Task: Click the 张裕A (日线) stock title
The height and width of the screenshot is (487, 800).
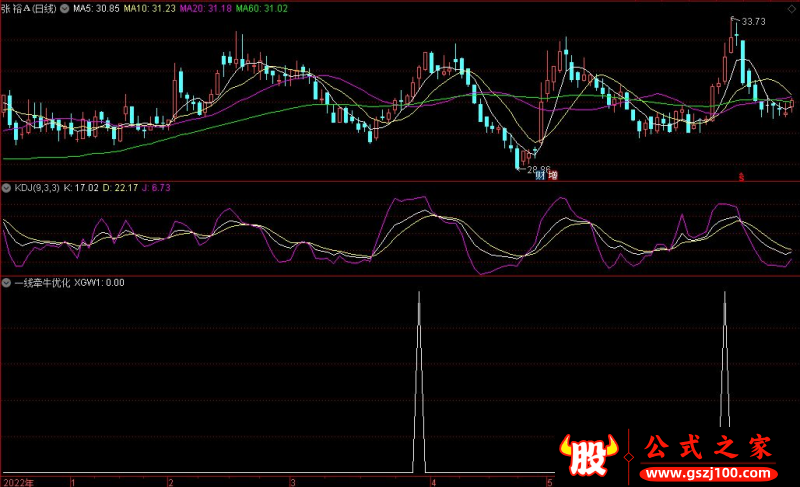Action: tap(29, 8)
